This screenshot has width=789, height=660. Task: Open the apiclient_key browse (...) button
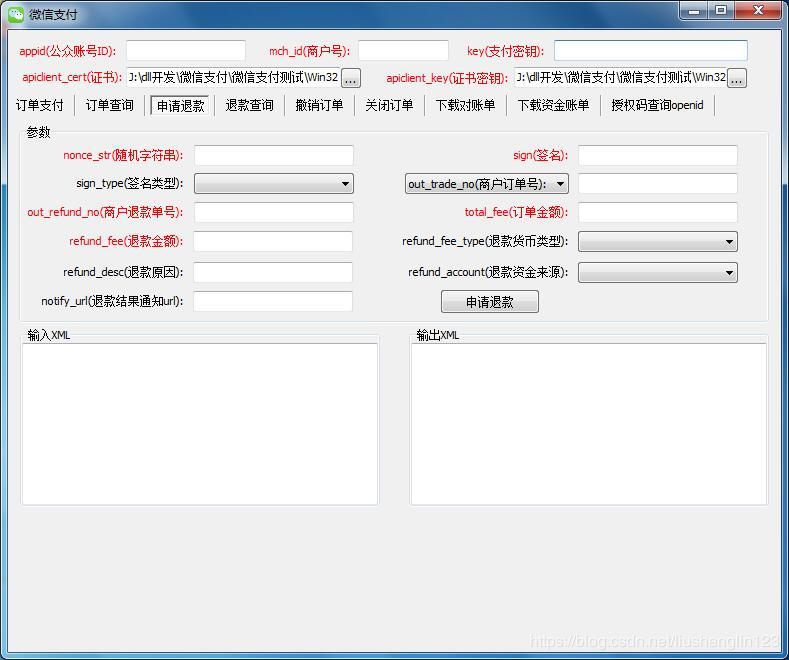(737, 78)
